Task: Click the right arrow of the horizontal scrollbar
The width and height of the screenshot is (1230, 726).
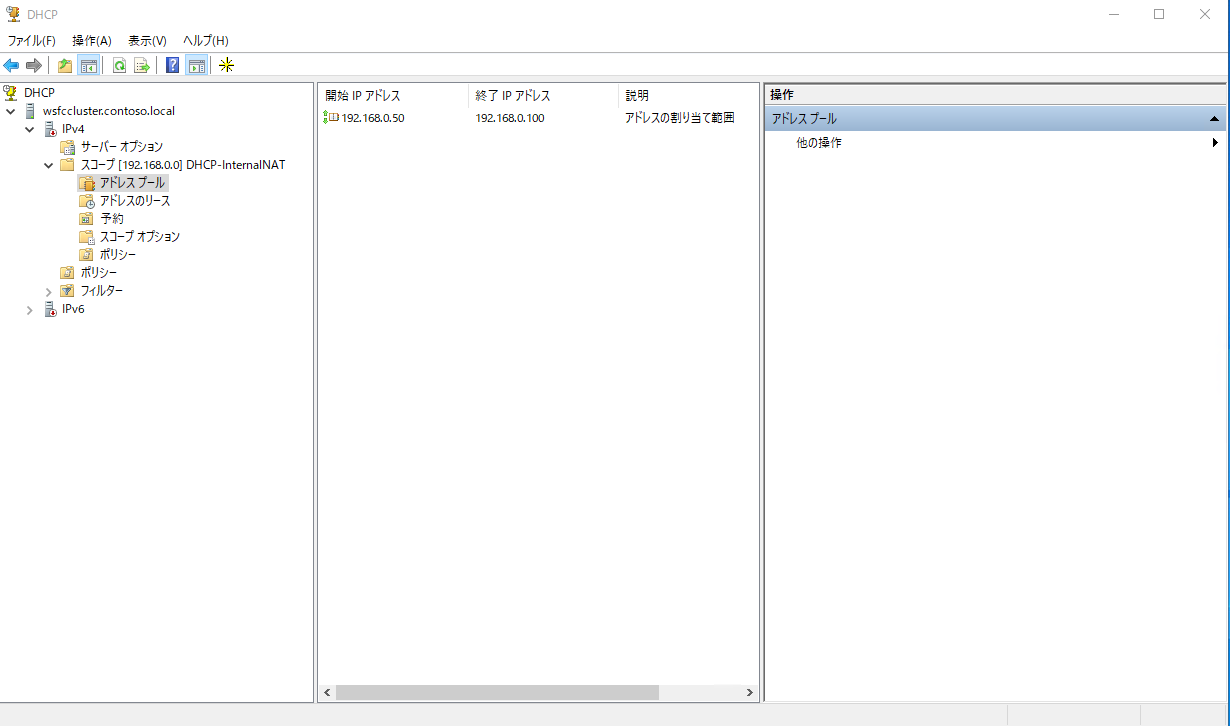Action: [x=750, y=692]
